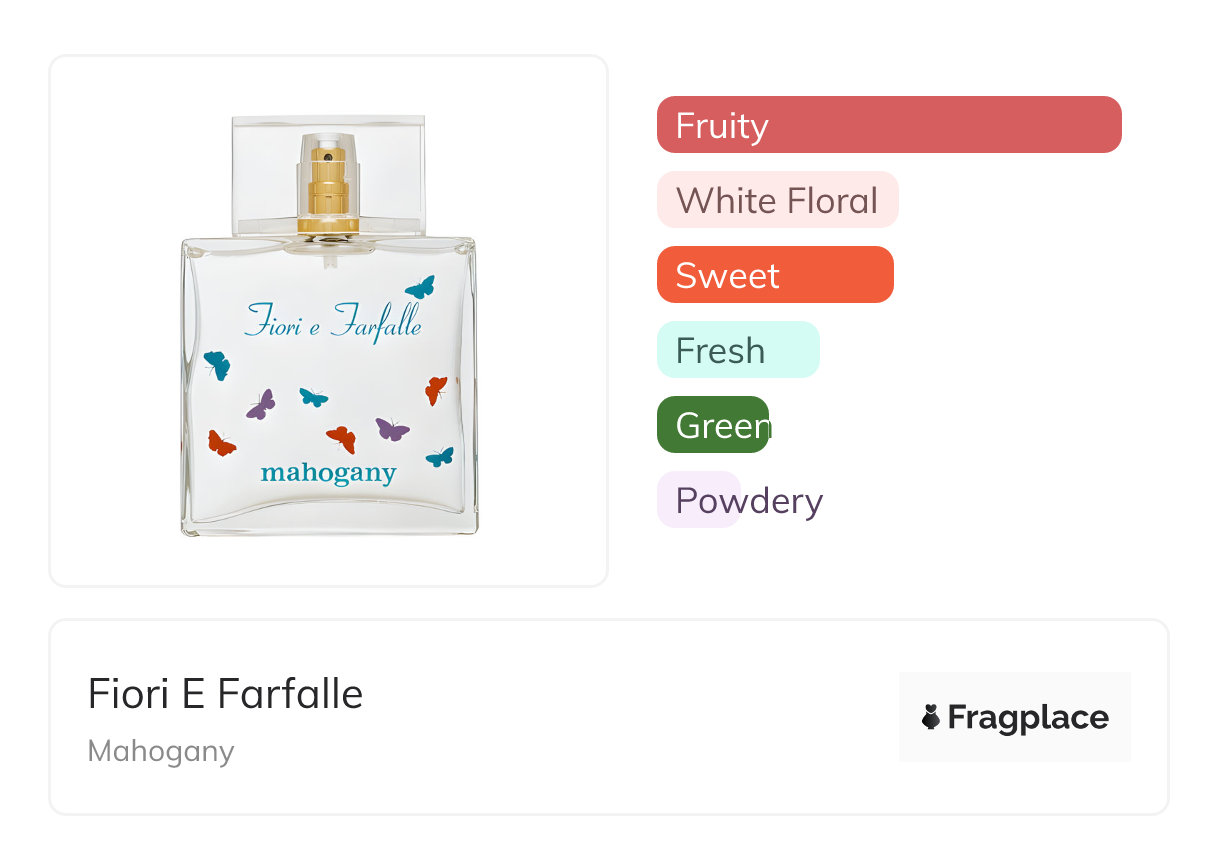Click the teal butterfly beside the script name
The image size is (1218, 864).
coord(420,288)
